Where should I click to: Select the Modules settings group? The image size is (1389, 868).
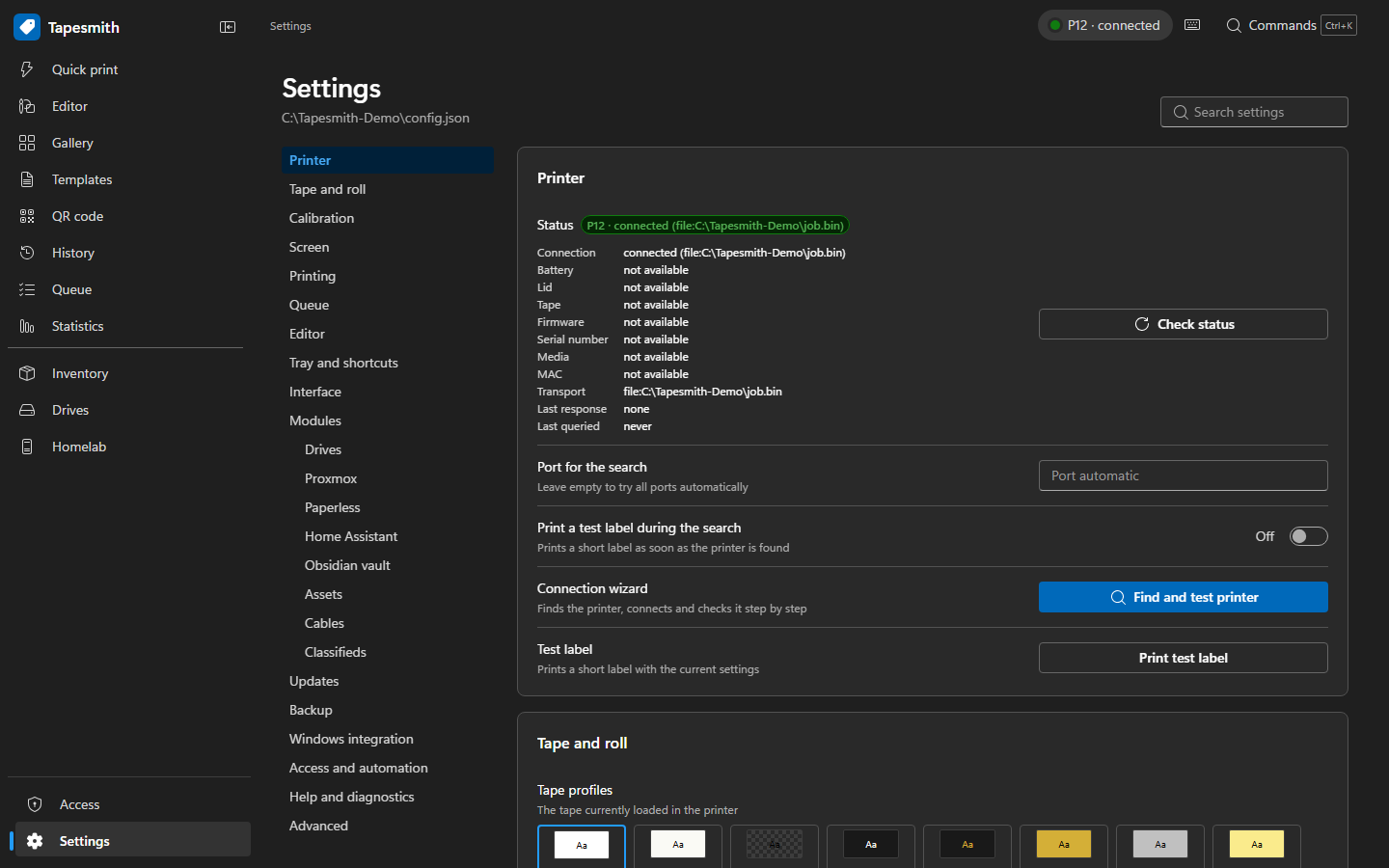click(x=388, y=420)
